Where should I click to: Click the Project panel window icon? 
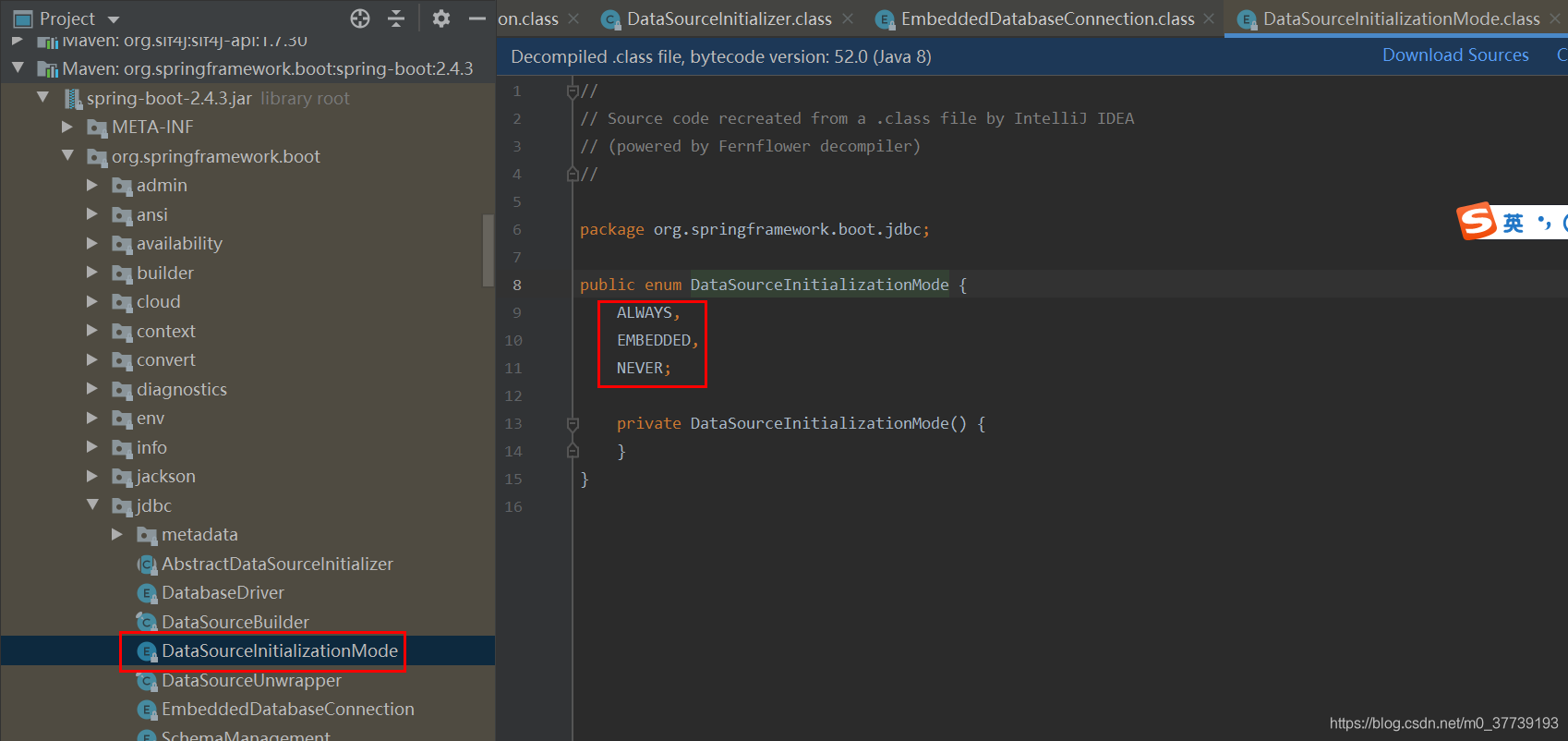click(23, 19)
